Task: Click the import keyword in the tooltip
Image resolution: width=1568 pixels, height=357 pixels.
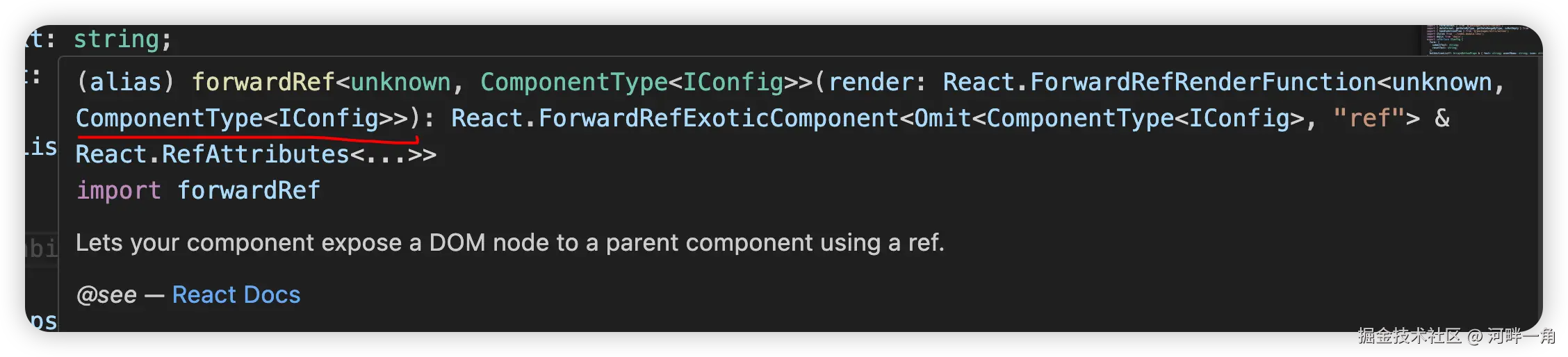Action: click(x=118, y=191)
